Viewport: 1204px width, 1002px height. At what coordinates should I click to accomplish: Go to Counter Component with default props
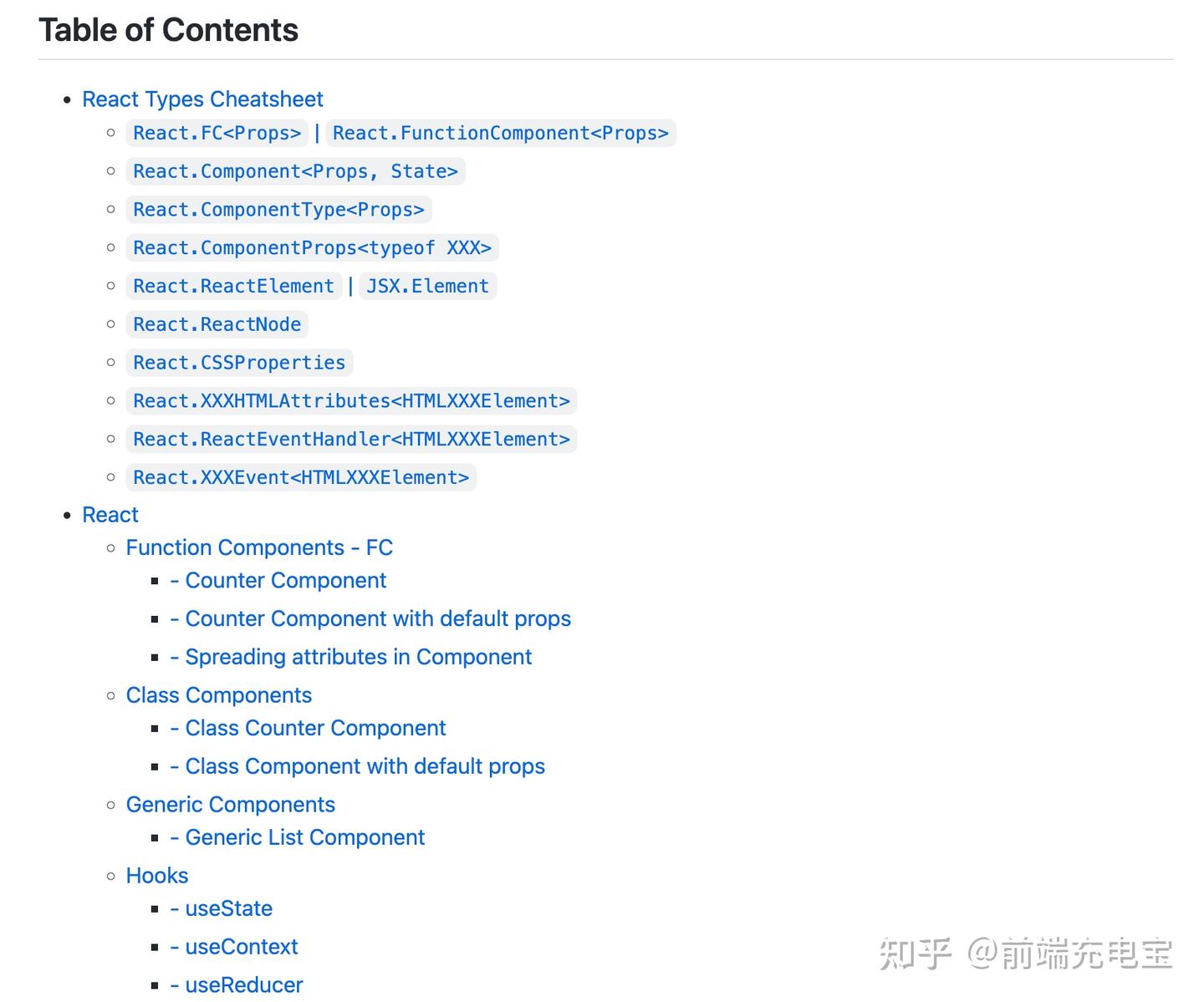[x=370, y=619]
